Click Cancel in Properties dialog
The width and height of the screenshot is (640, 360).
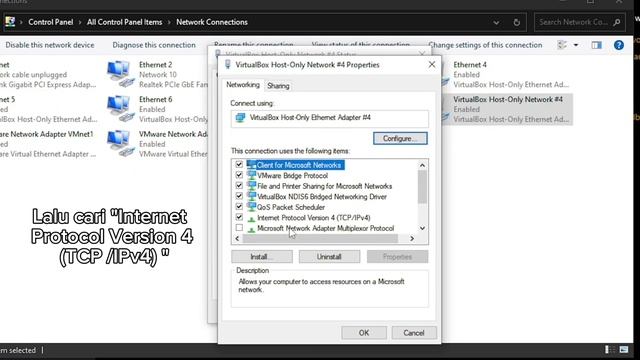[414, 333]
